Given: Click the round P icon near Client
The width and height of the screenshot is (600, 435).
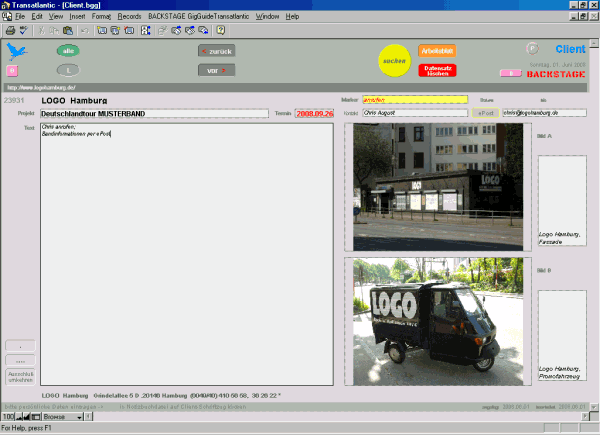Looking at the screenshot, I should click(x=532, y=49).
